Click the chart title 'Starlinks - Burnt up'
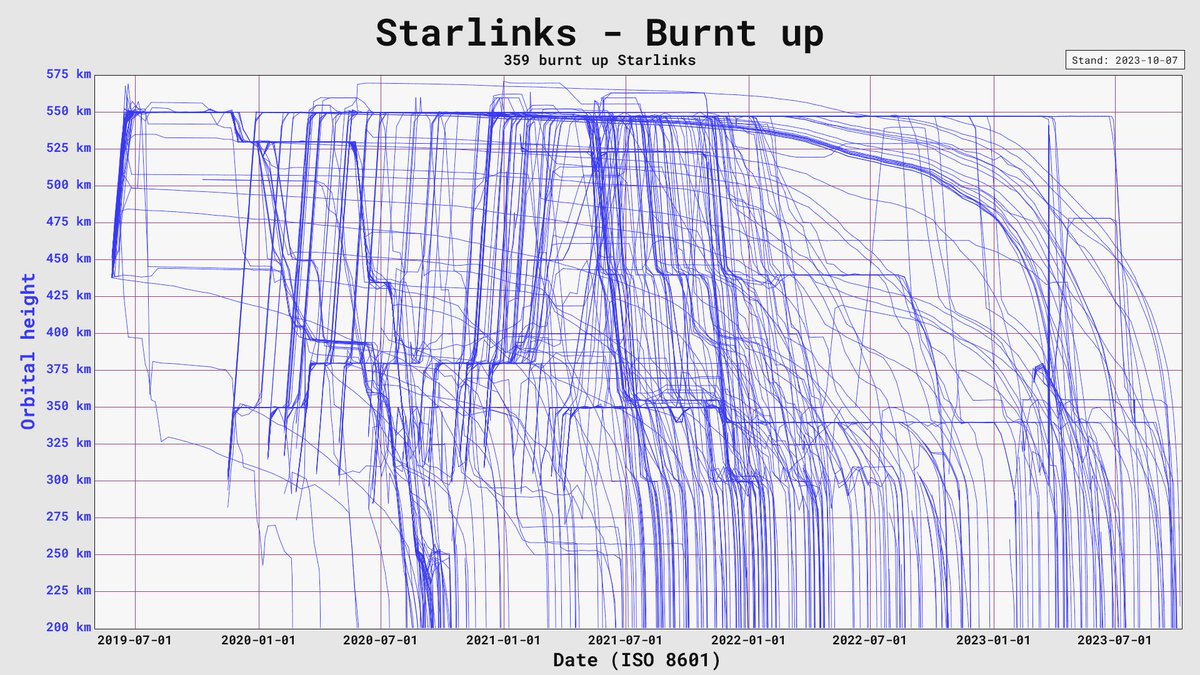This screenshot has height=675, width=1200. tap(600, 33)
